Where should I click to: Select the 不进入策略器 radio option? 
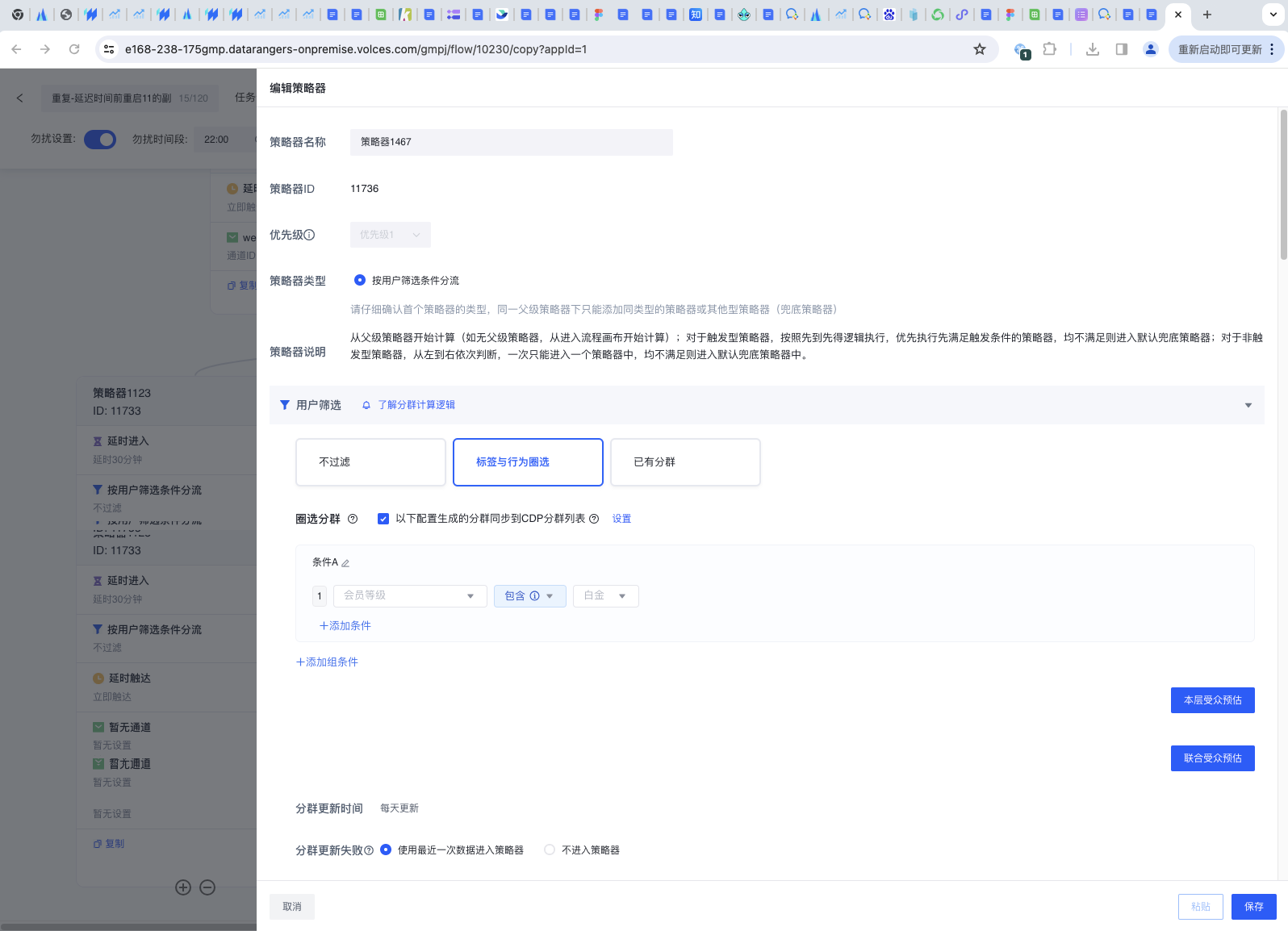tap(550, 850)
